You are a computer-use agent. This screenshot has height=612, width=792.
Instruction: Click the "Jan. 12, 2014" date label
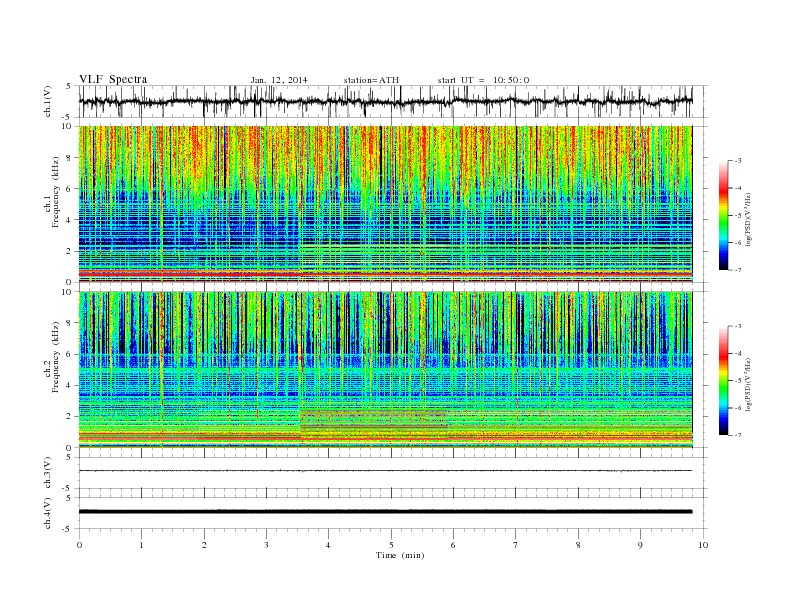pos(279,80)
